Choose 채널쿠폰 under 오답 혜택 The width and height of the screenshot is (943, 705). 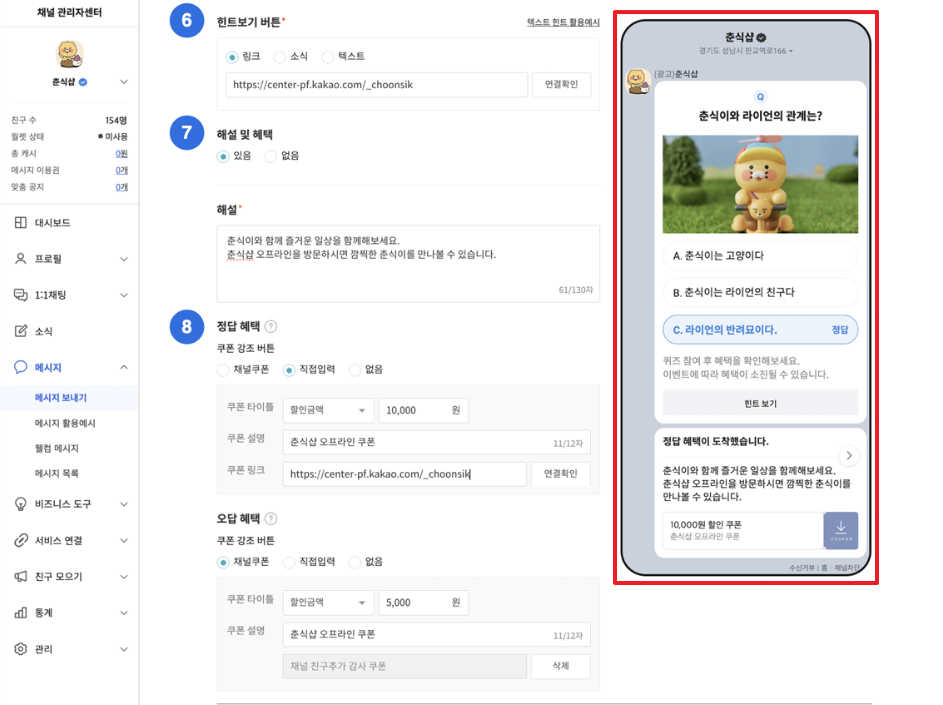[x=223, y=562]
